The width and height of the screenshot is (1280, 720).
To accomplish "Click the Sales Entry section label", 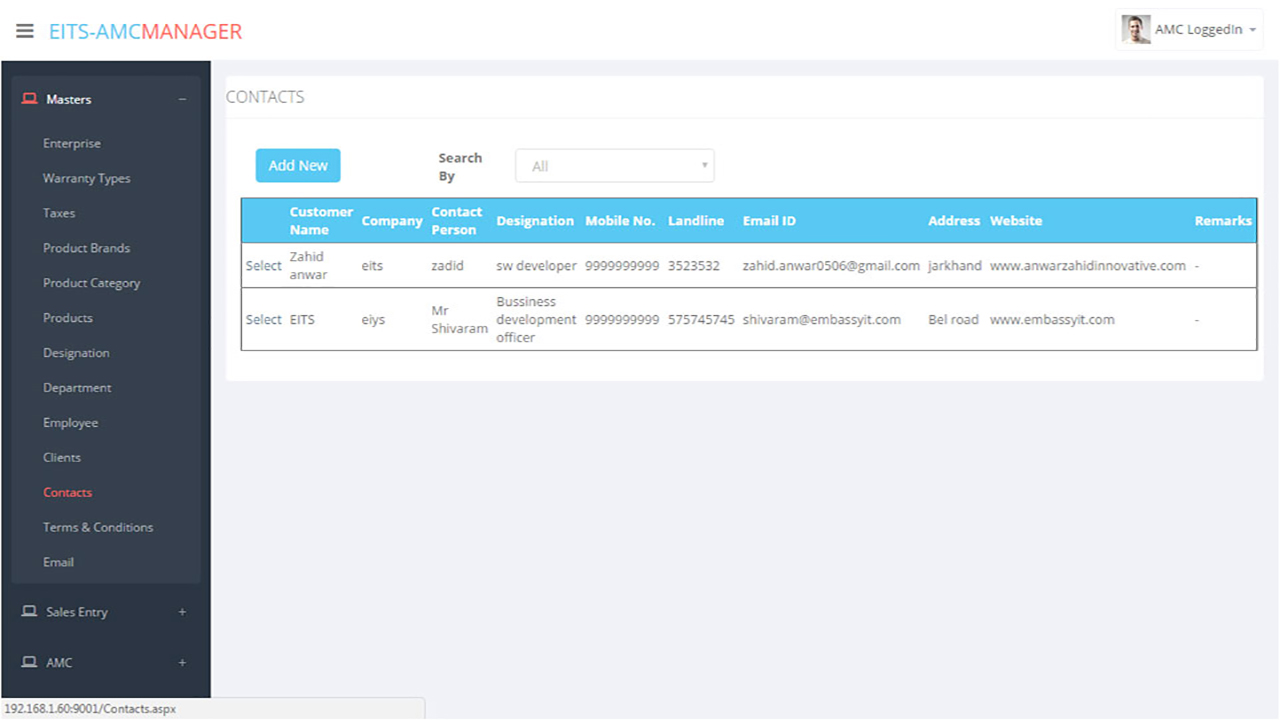I will tap(76, 612).
